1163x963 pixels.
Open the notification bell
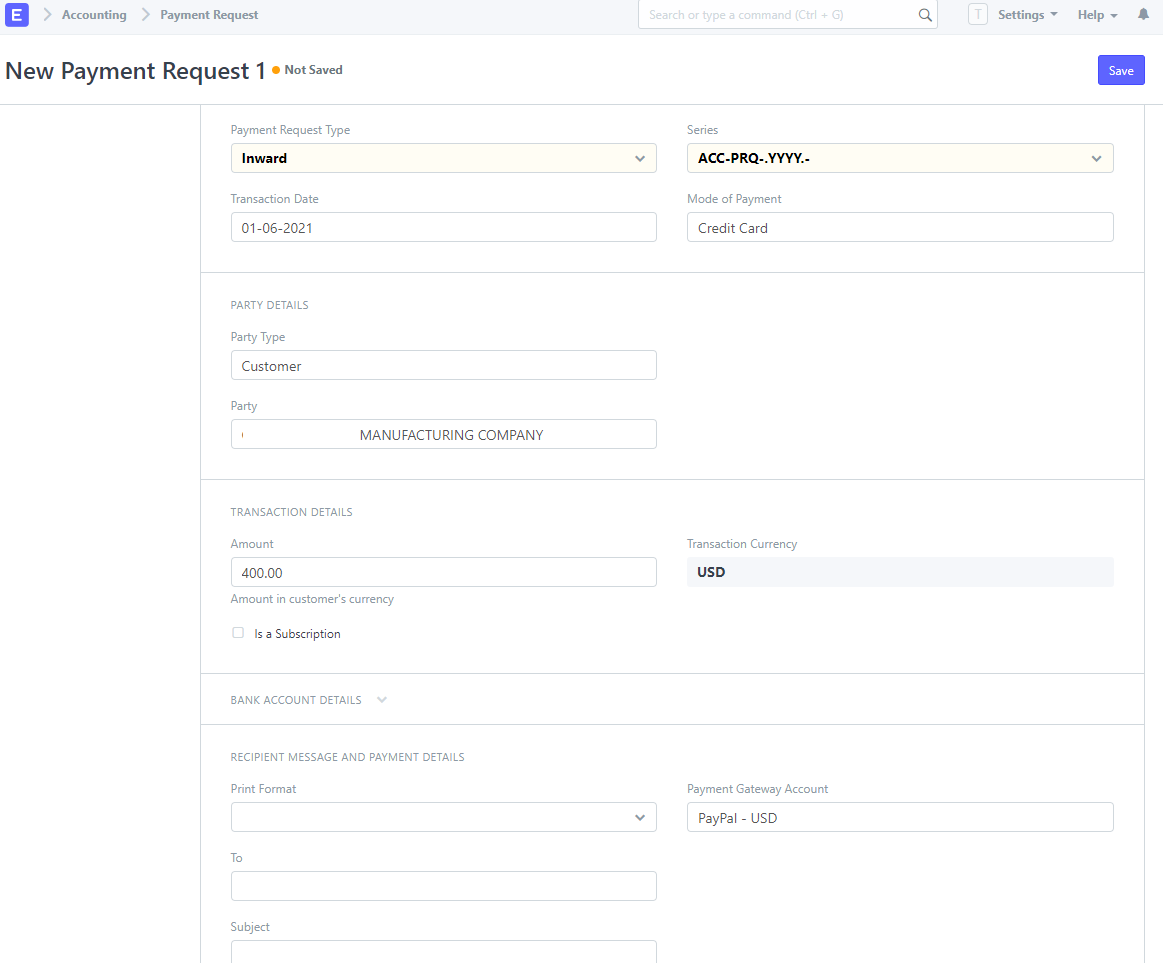point(1143,14)
